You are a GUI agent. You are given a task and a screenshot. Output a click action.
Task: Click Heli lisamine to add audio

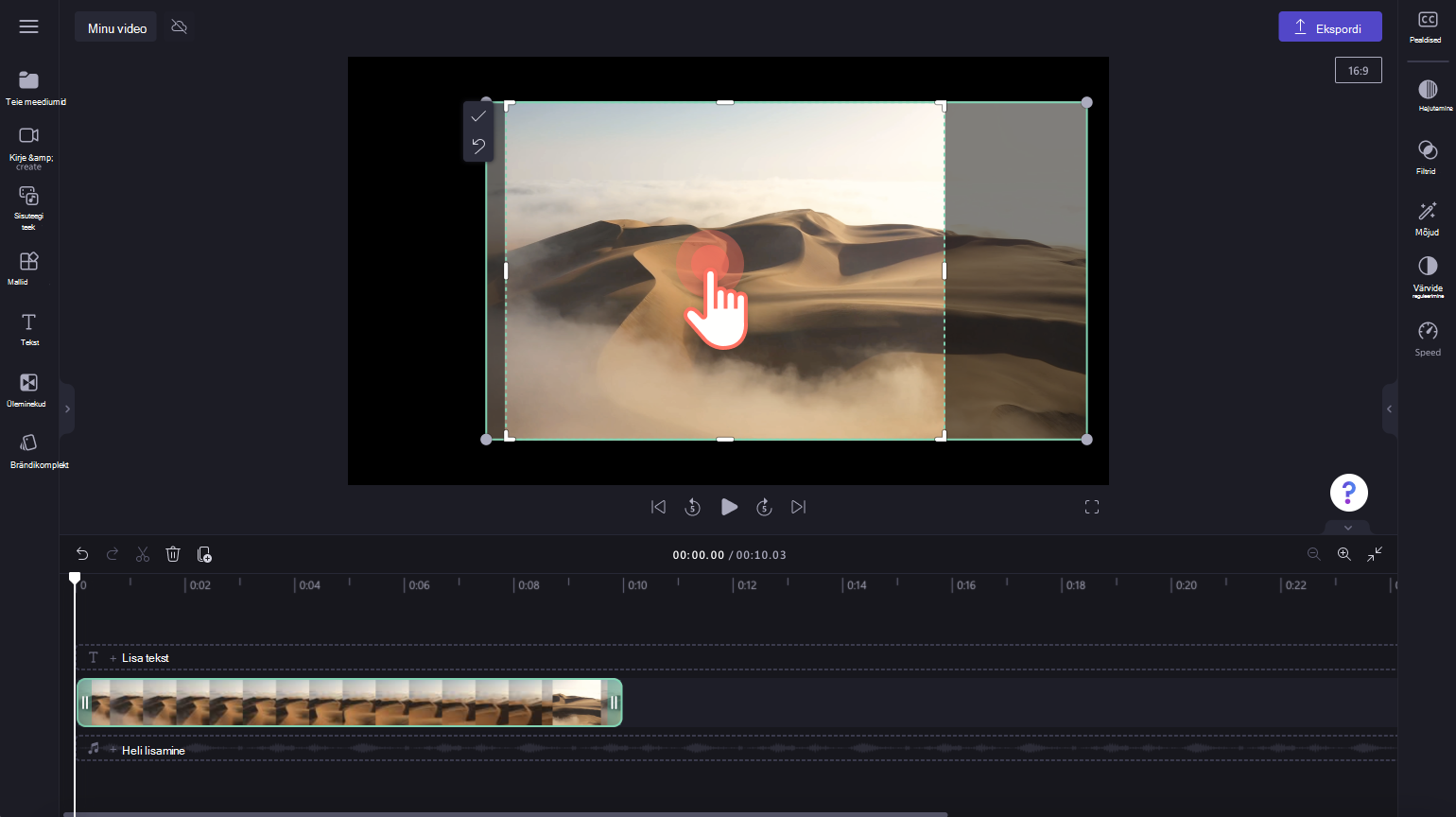pyautogui.click(x=153, y=750)
